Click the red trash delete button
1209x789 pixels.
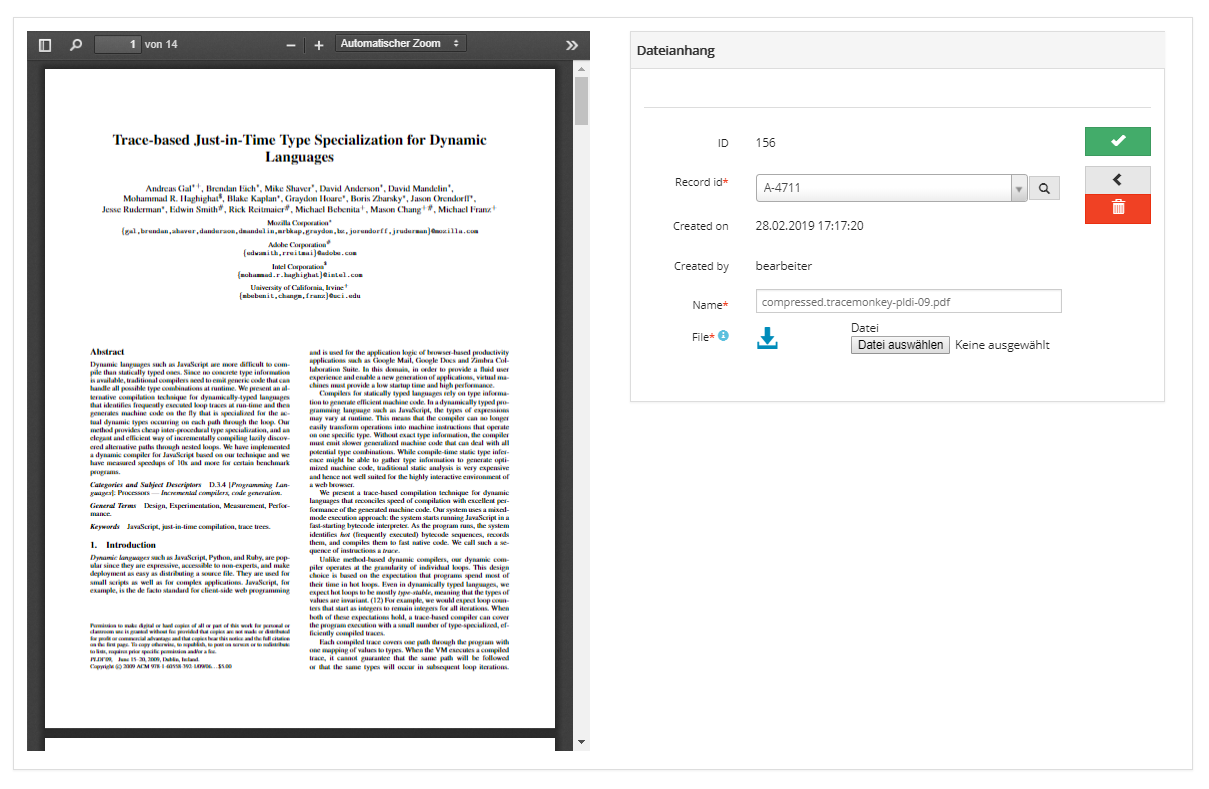tap(1118, 208)
